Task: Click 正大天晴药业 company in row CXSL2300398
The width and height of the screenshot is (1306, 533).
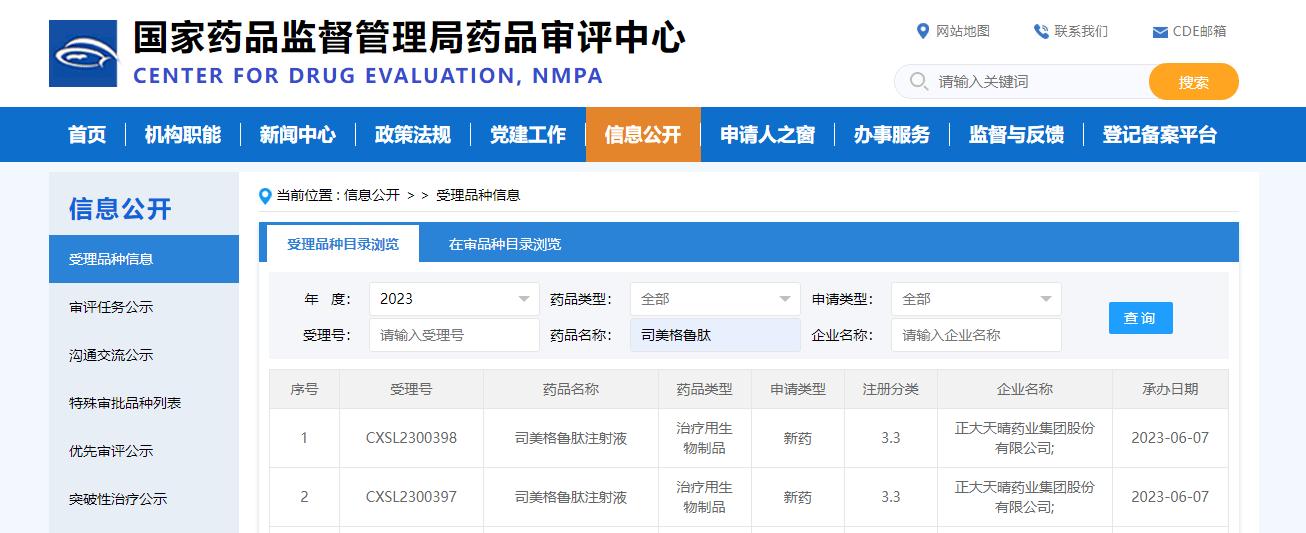Action: pyautogui.click(x=1025, y=438)
